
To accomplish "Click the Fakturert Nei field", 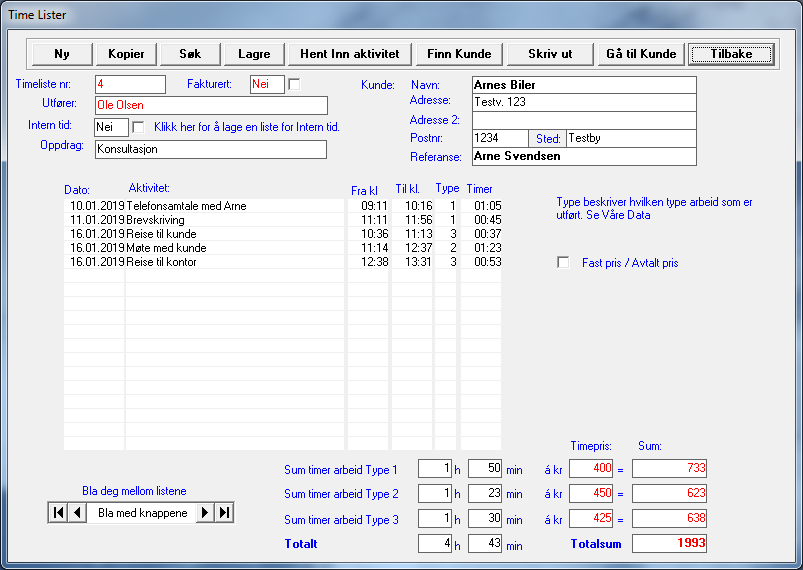I will 267,85.
